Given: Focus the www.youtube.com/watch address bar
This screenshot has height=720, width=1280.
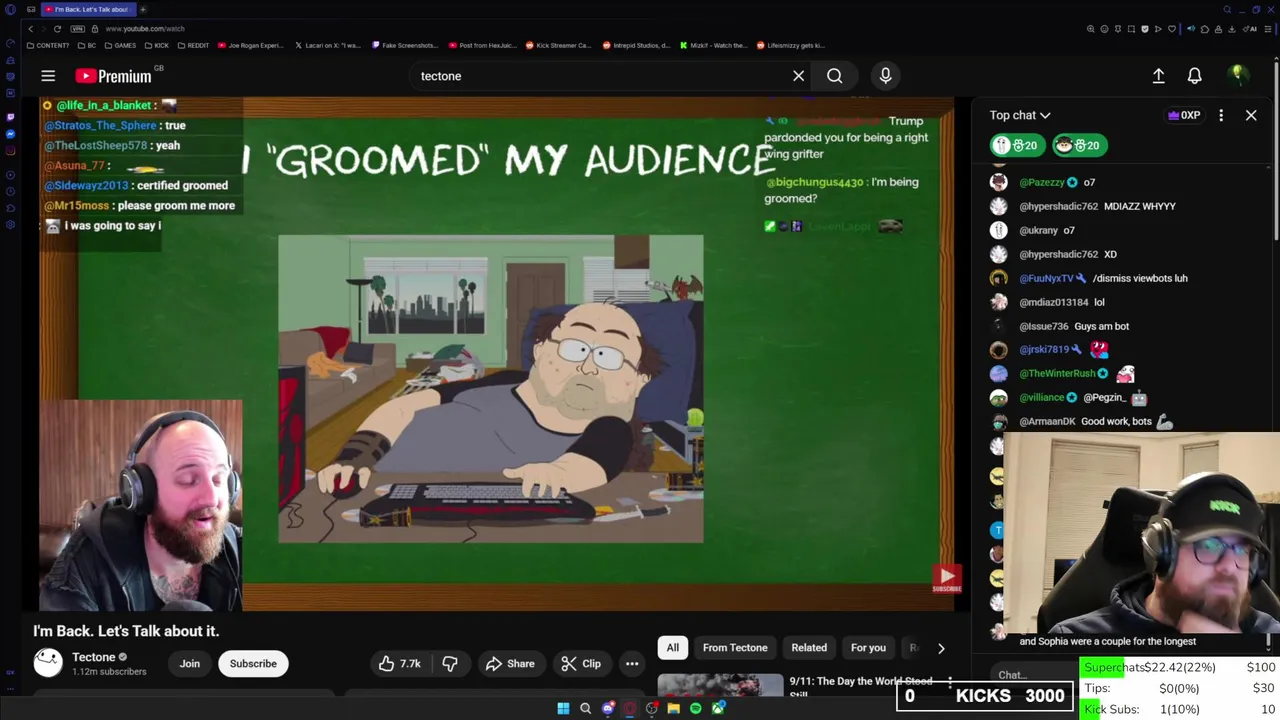Looking at the screenshot, I should click(x=145, y=29).
